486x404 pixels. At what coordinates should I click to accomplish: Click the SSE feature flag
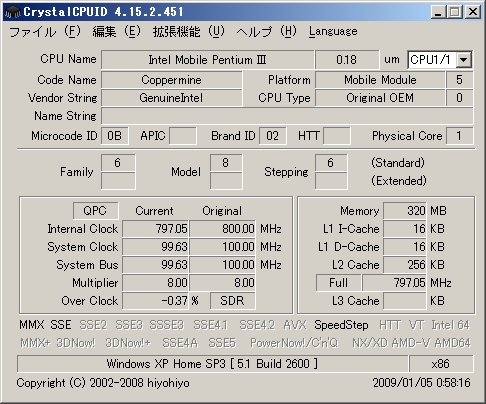tap(61, 325)
